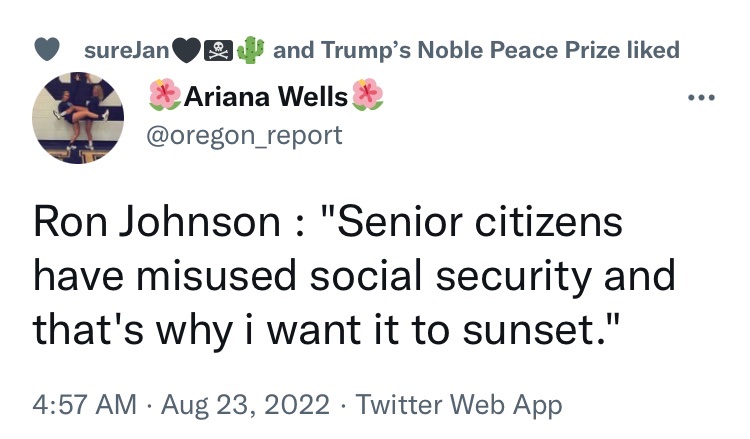This screenshot has height=439, width=750.
Task: Open the sureJan profile link
Action: [128, 50]
